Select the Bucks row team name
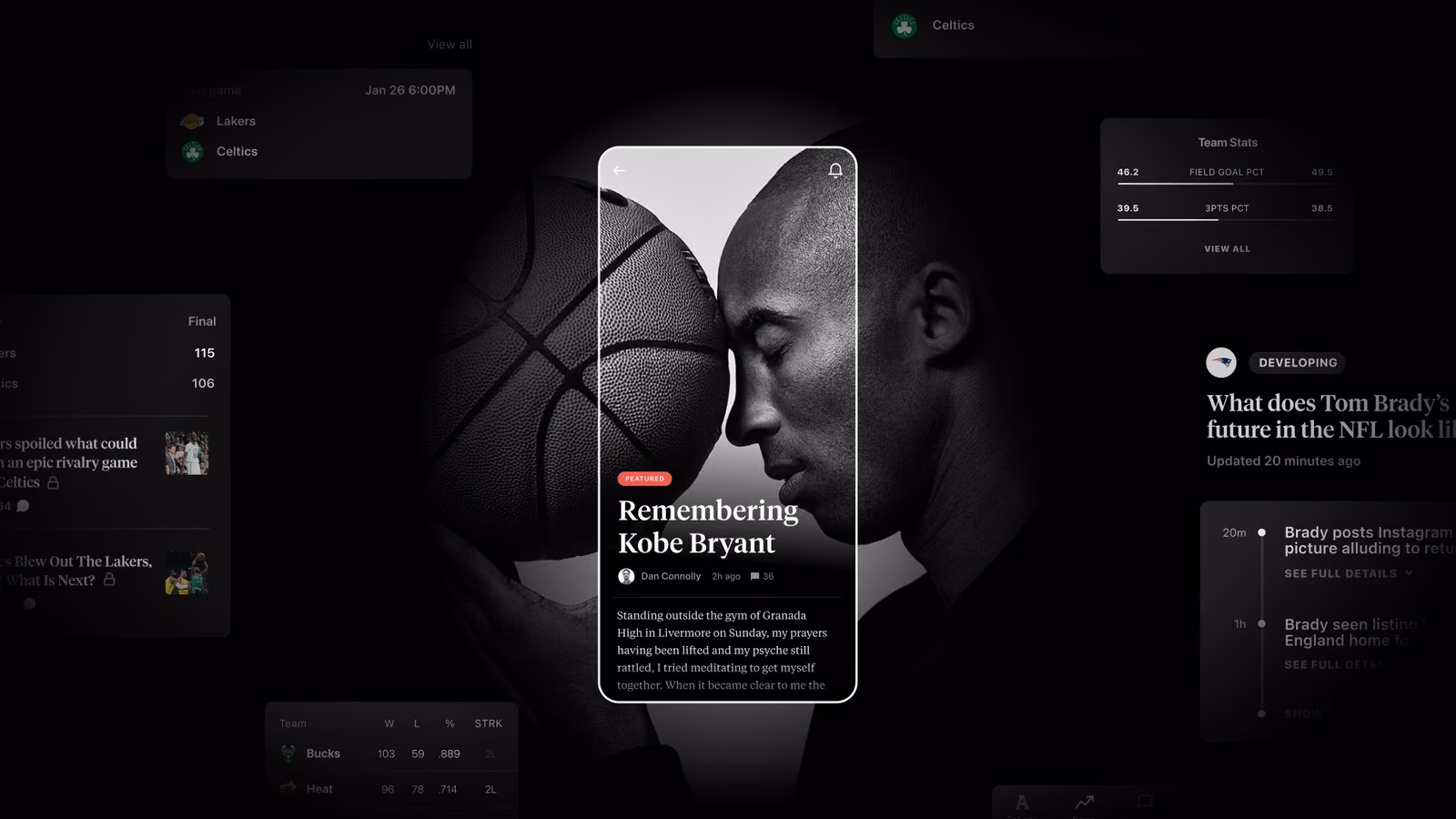The width and height of the screenshot is (1456, 819). point(323,753)
